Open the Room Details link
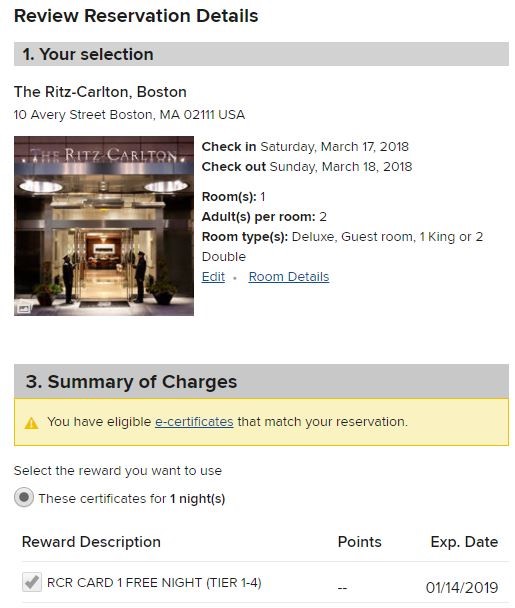The width and height of the screenshot is (515, 608). point(289,277)
